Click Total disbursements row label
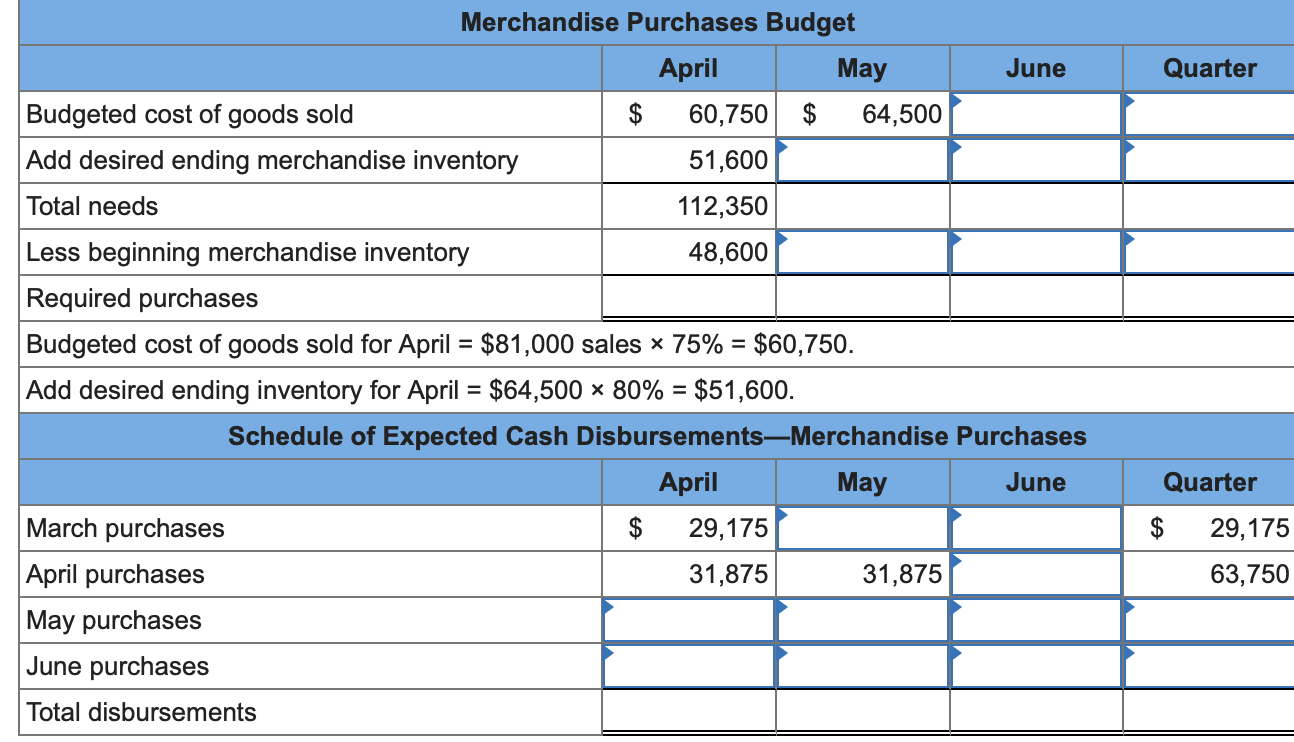Image resolution: width=1294 pixels, height=742 pixels. [141, 712]
